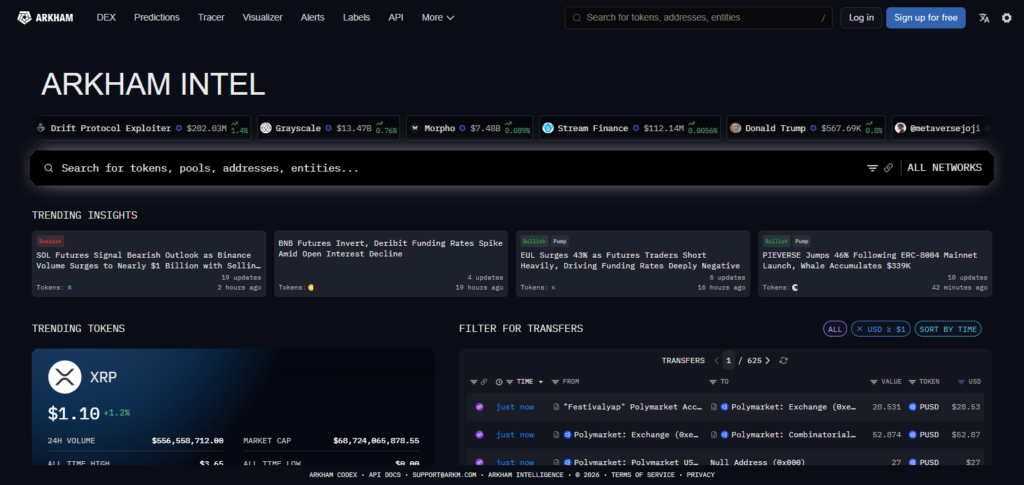Go to next transfers page arrow

[x=767, y=360]
